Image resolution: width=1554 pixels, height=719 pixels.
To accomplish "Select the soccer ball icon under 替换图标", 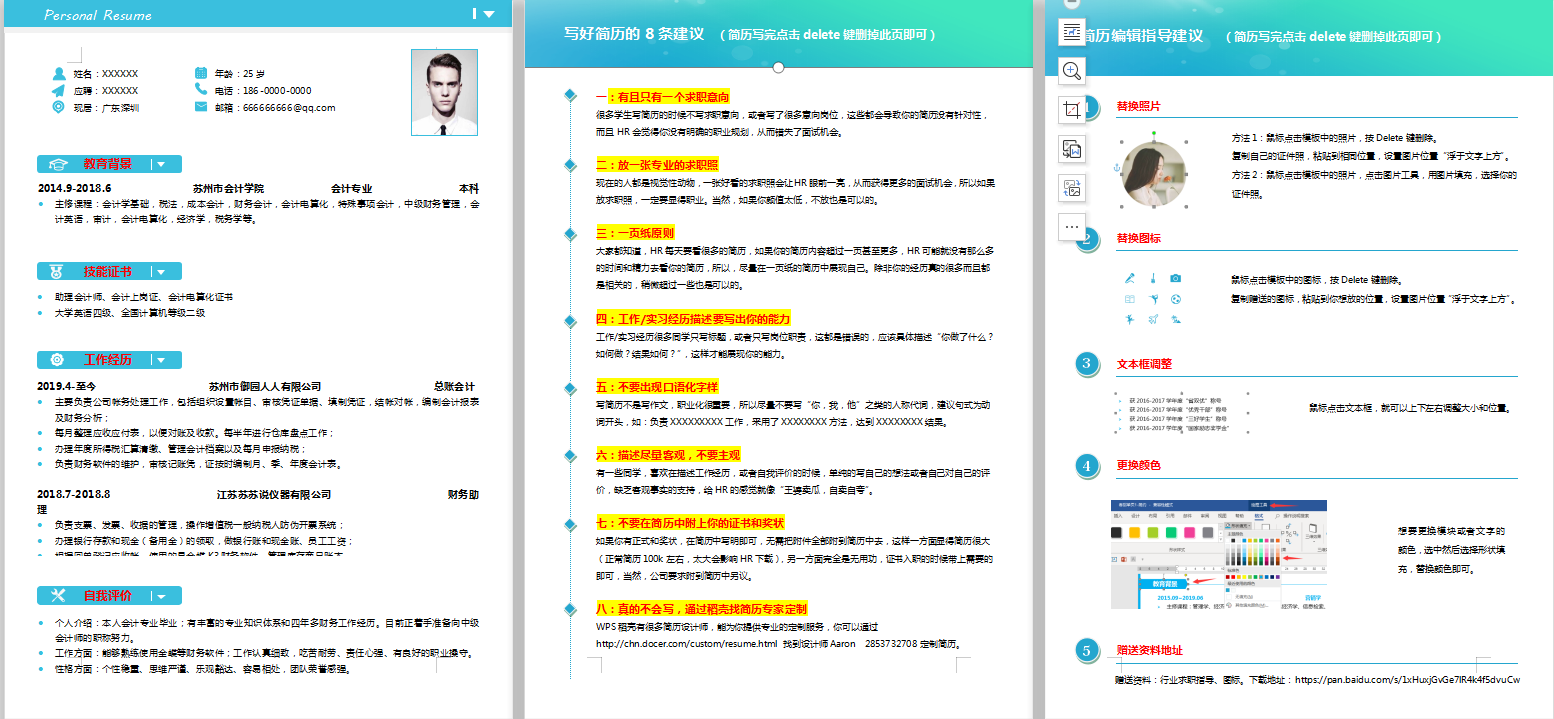I will tap(1176, 299).
